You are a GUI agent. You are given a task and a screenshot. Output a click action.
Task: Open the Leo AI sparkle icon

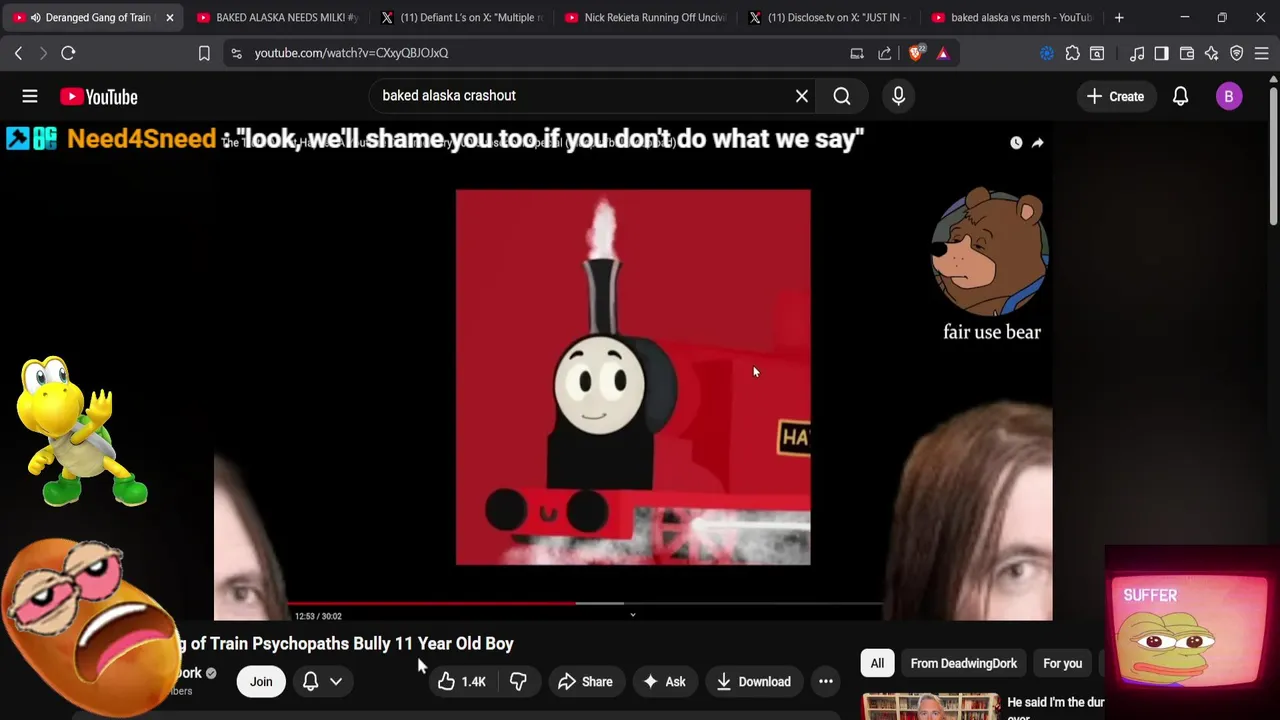pyautogui.click(x=1212, y=53)
